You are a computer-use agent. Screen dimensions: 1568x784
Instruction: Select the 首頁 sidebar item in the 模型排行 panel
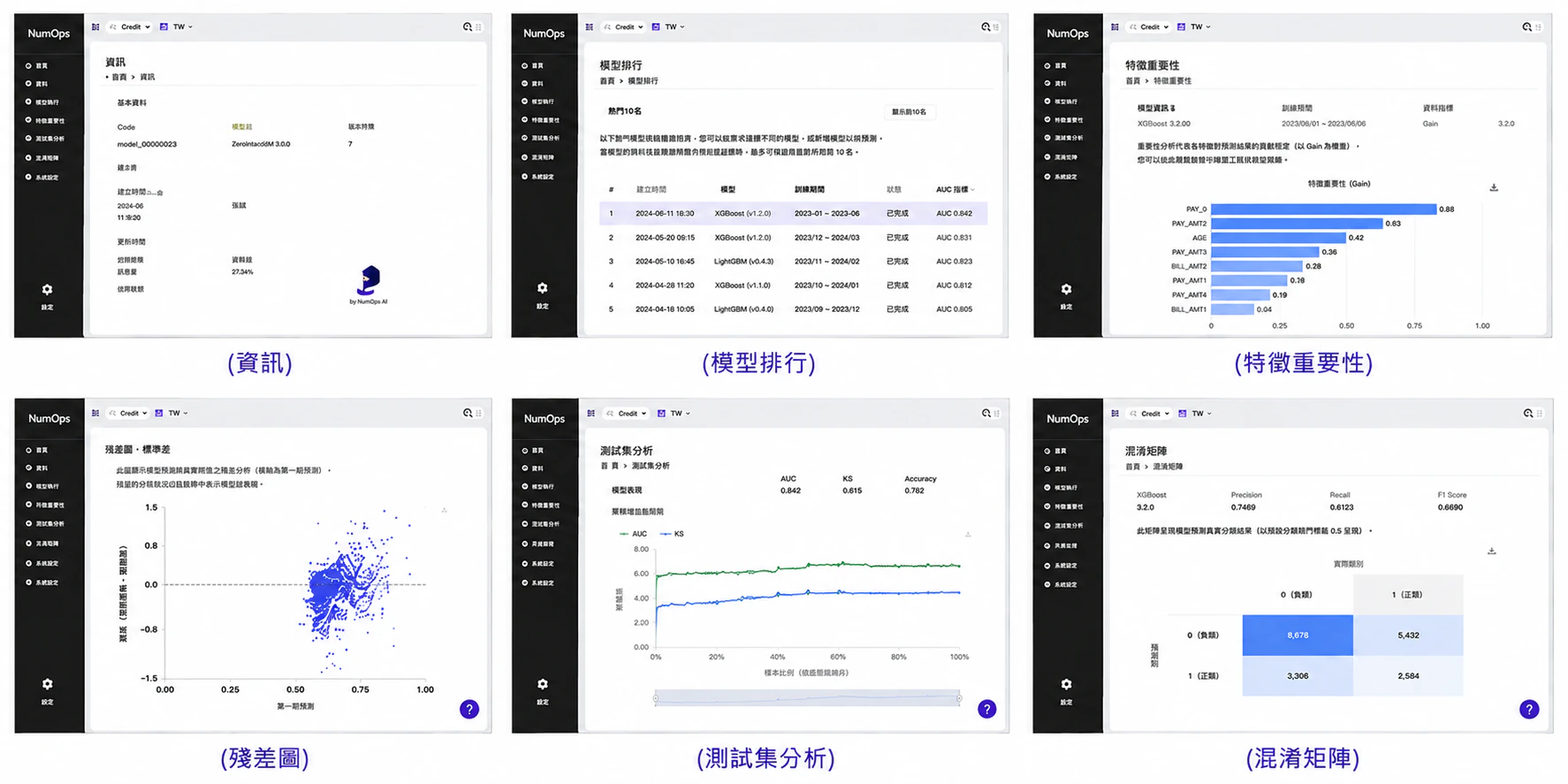(533, 65)
